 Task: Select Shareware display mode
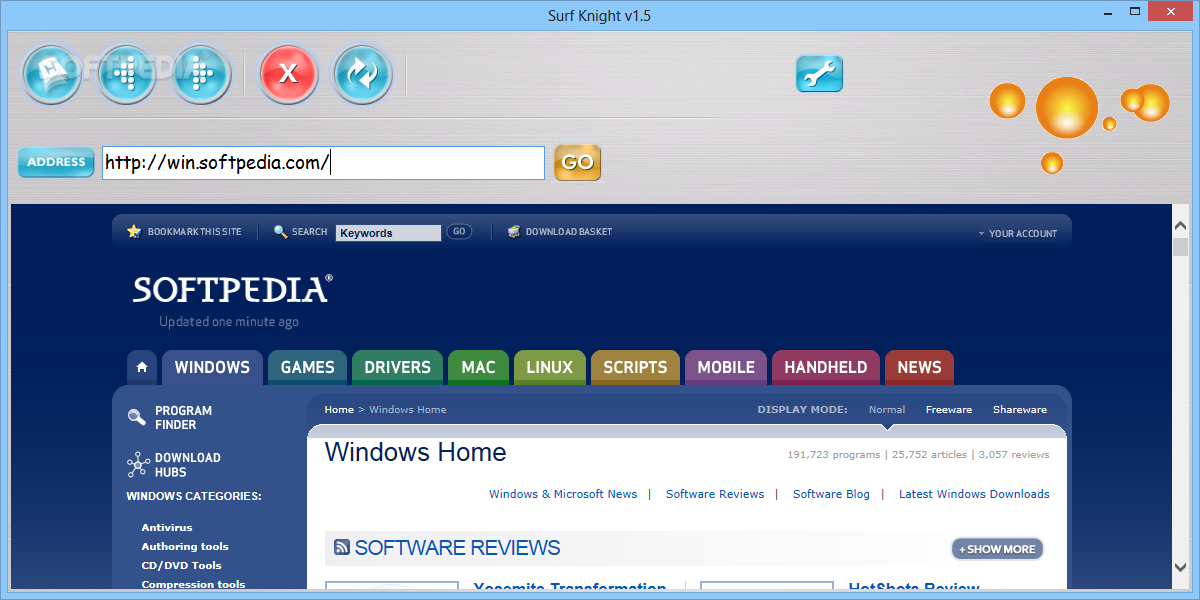[1020, 409]
